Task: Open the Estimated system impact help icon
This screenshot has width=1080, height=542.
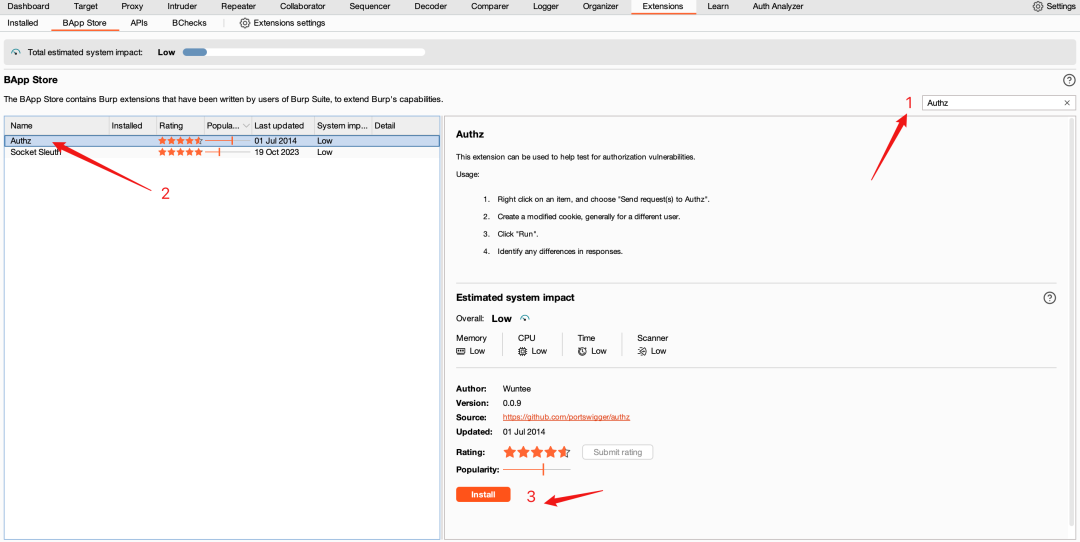Action: 1049,298
